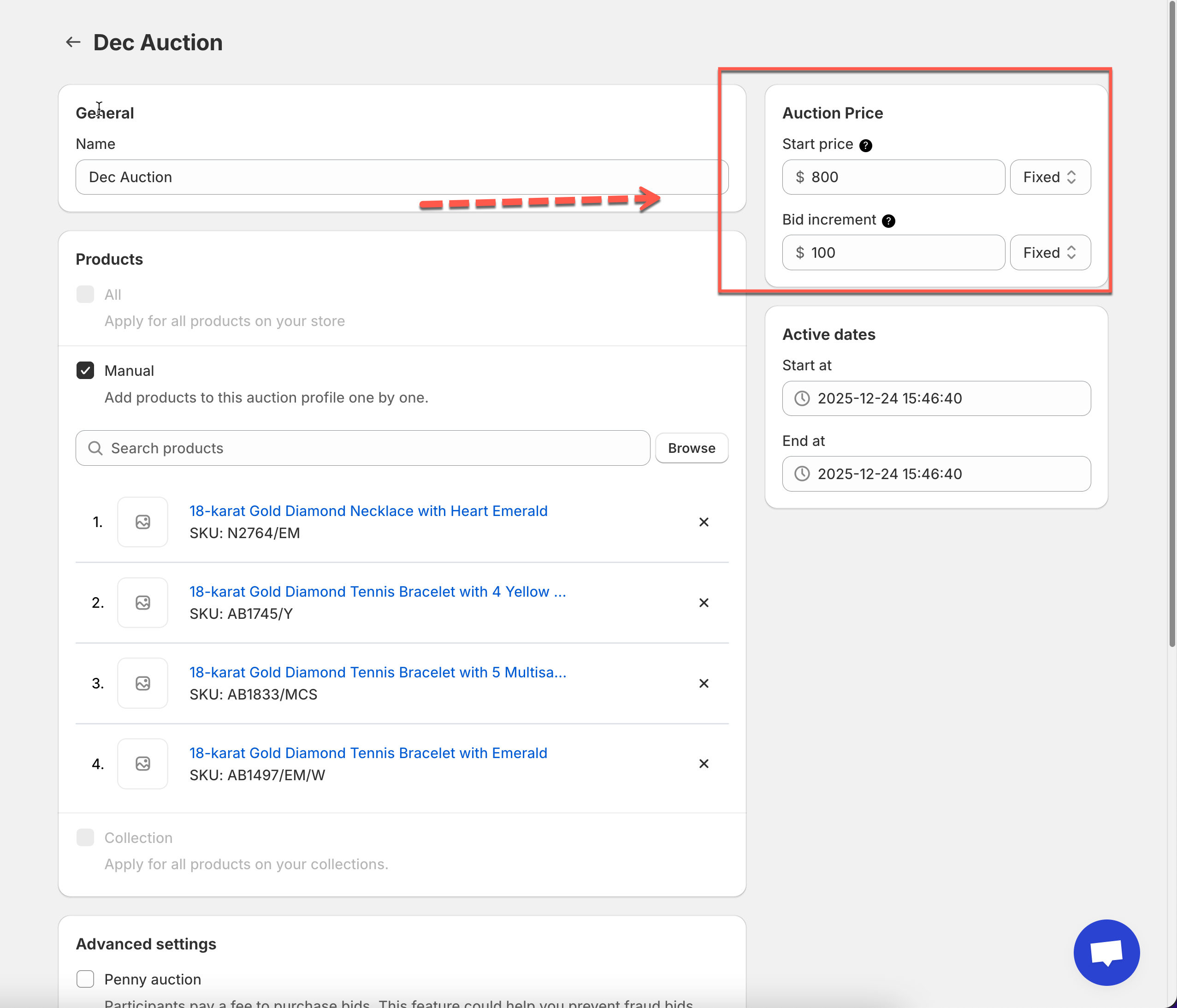Click thumbnail image of first product
Viewport: 1177px width, 1008px height.
tap(142, 522)
